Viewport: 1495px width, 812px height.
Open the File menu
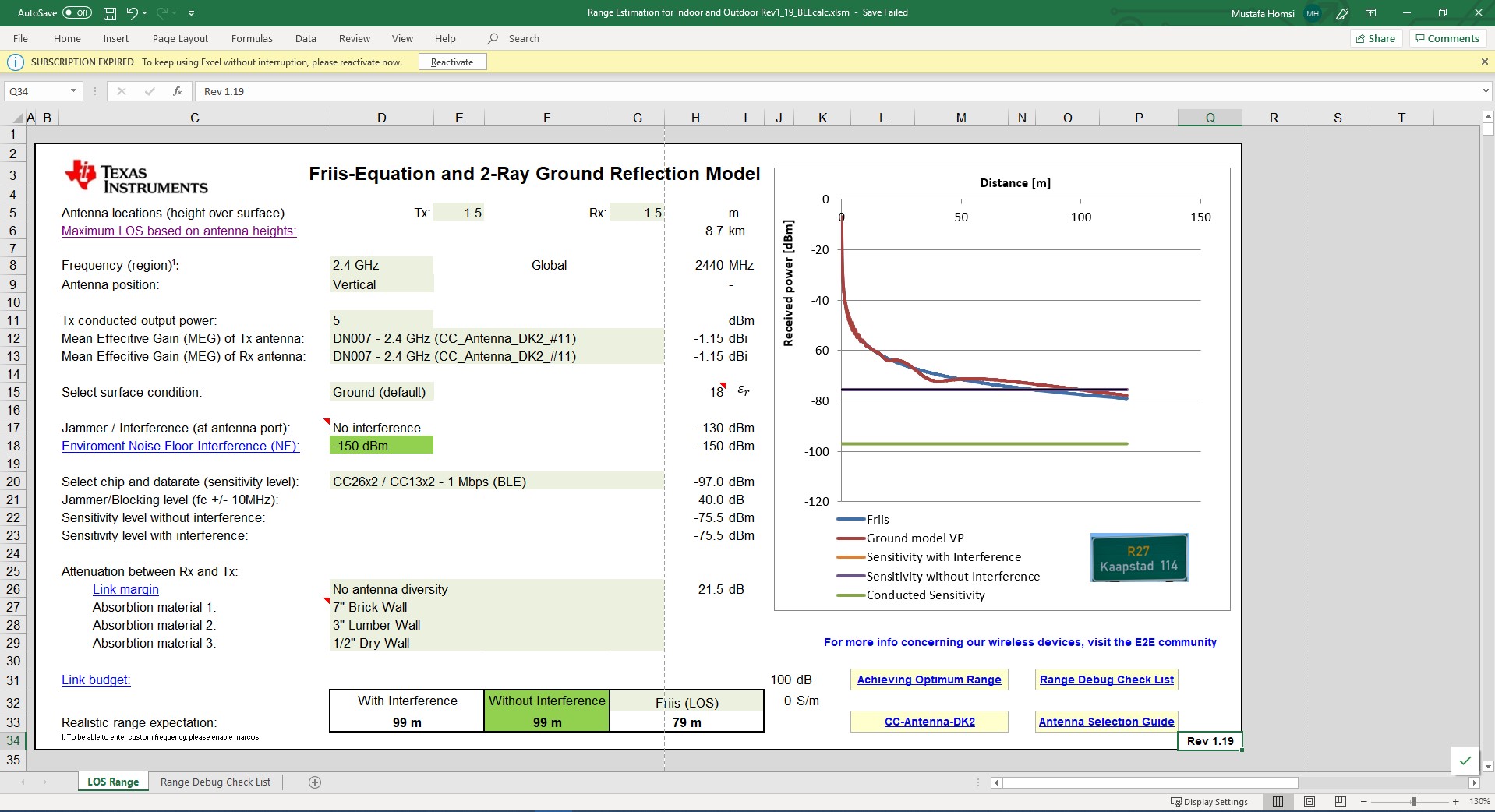click(x=20, y=38)
